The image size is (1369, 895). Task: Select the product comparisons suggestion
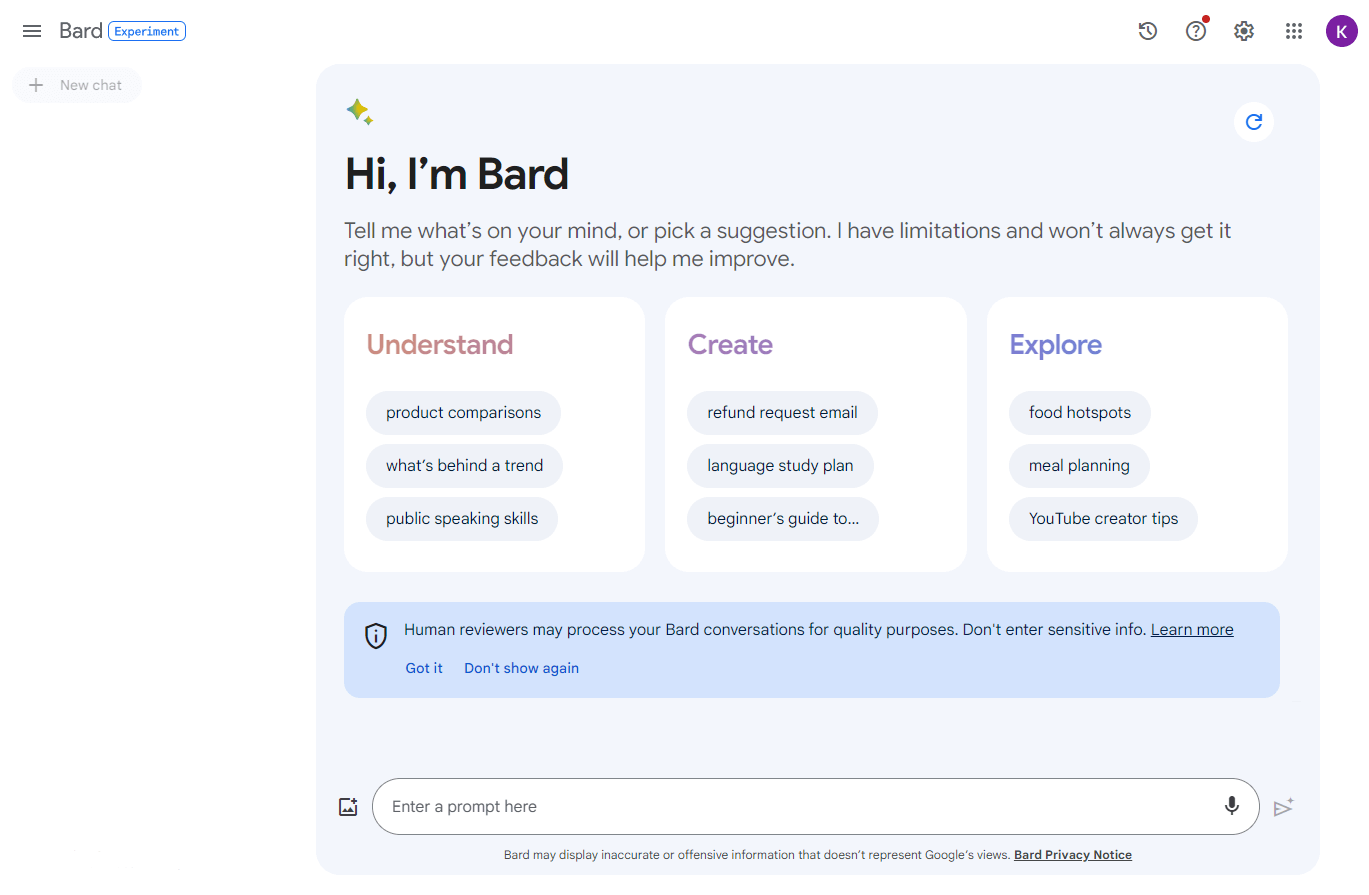(x=463, y=413)
